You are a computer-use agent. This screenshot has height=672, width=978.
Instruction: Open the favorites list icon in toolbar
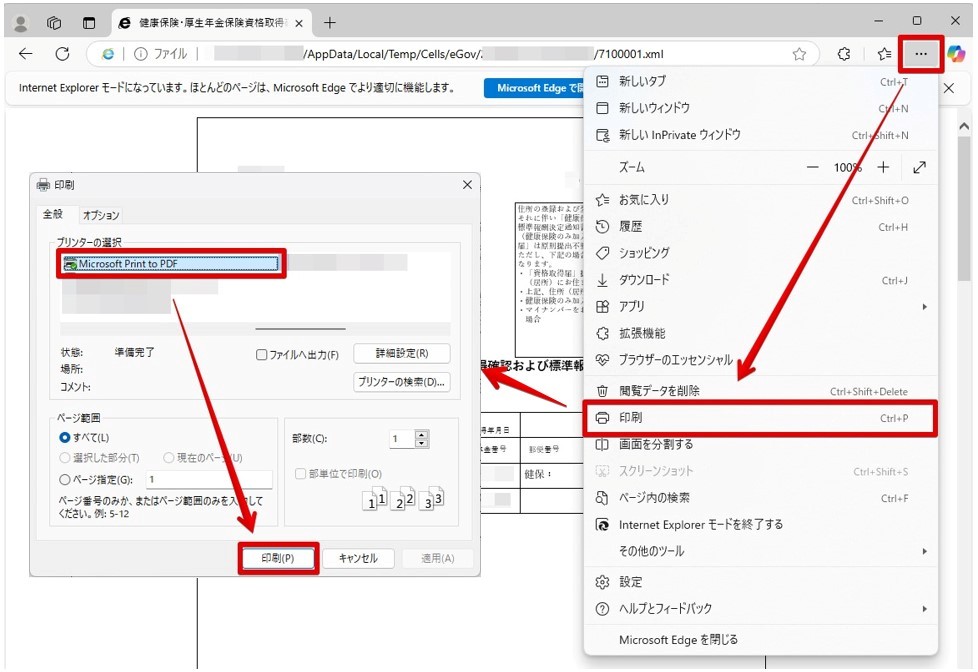click(x=884, y=54)
